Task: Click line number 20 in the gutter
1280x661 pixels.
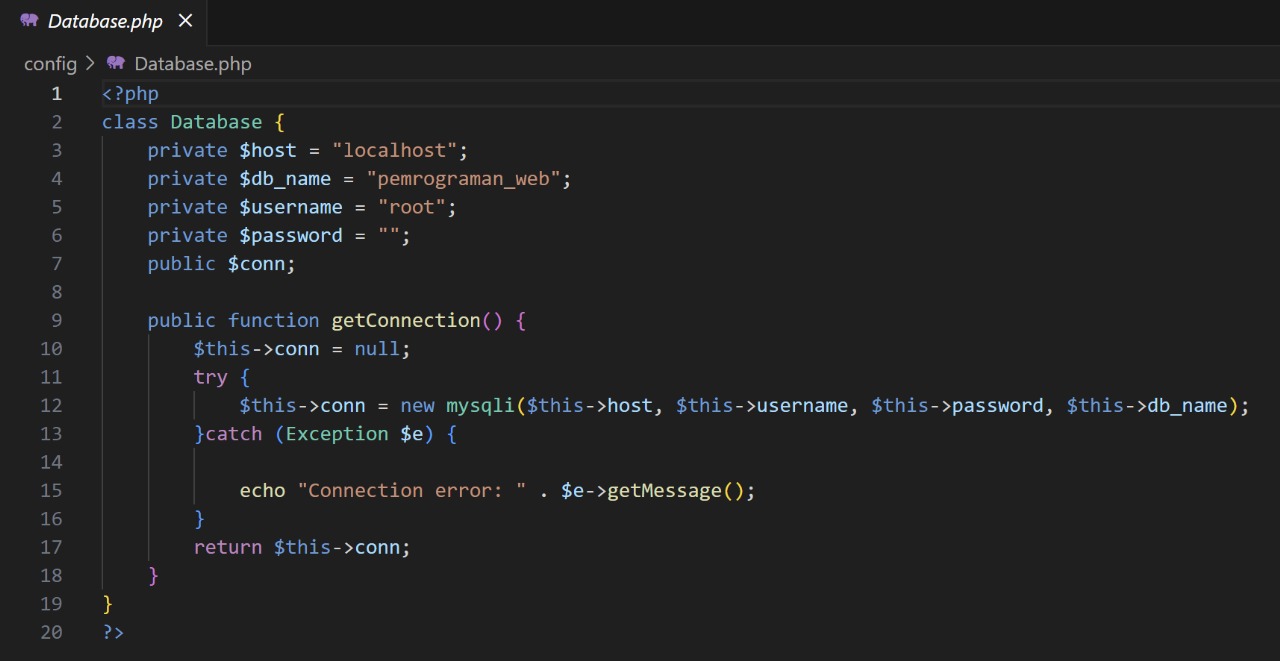Action: [x=51, y=633]
